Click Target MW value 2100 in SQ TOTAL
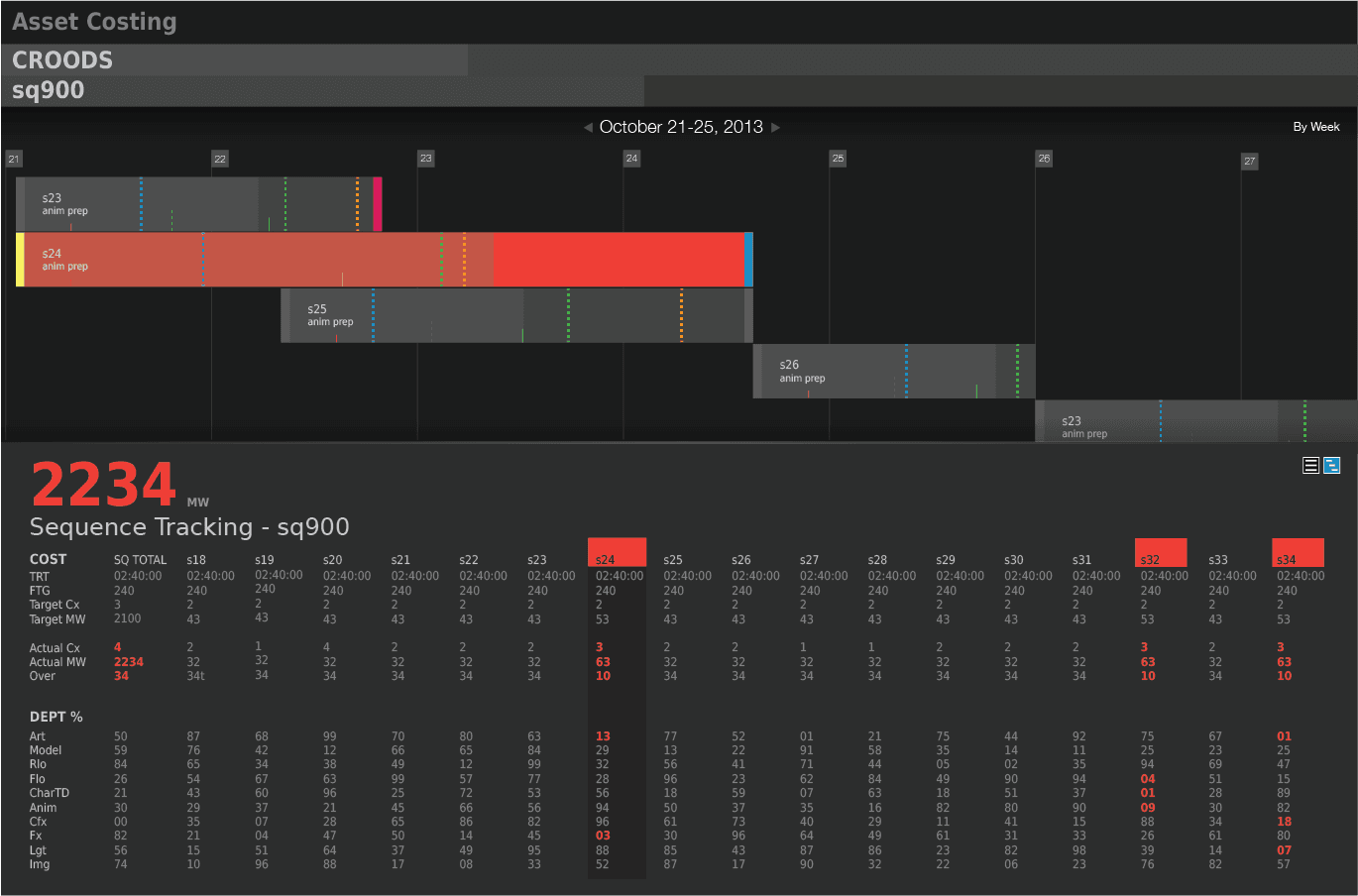The image size is (1358, 896). coord(128,618)
